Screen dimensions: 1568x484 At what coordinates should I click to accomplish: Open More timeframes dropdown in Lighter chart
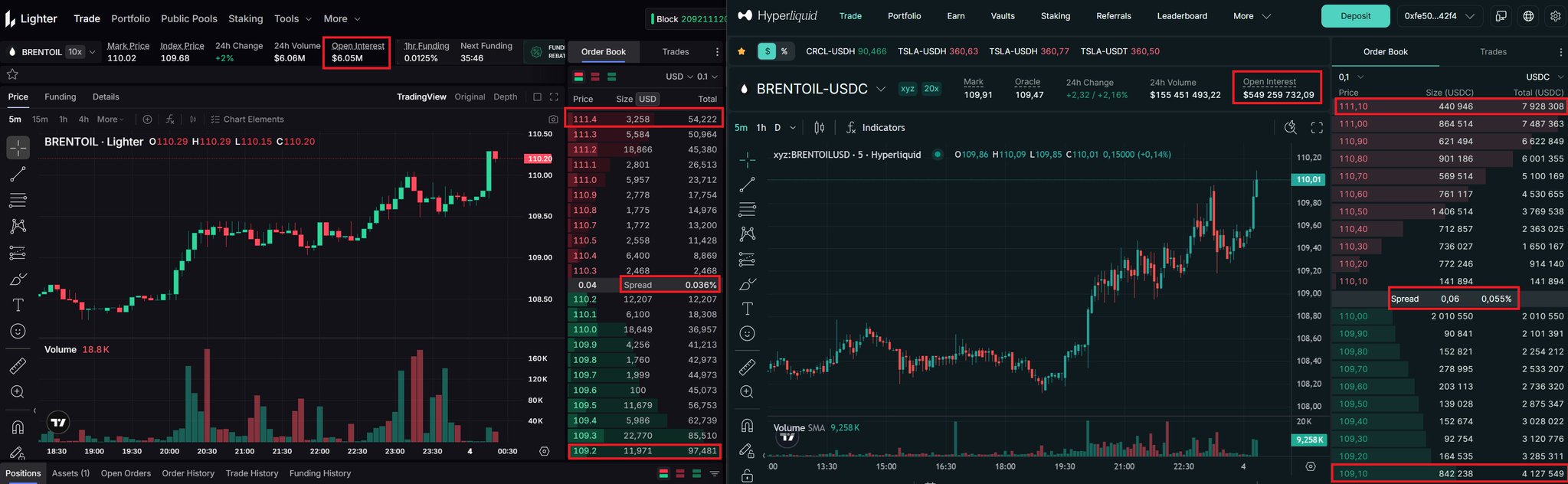112,119
